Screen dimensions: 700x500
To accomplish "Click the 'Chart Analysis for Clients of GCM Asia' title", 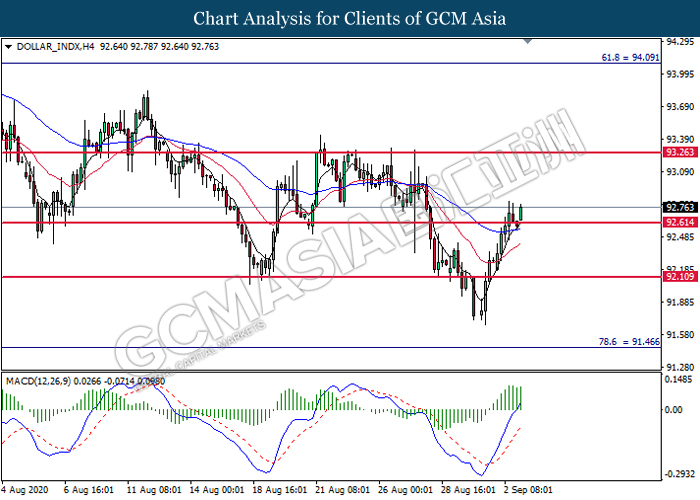I will point(350,19).
